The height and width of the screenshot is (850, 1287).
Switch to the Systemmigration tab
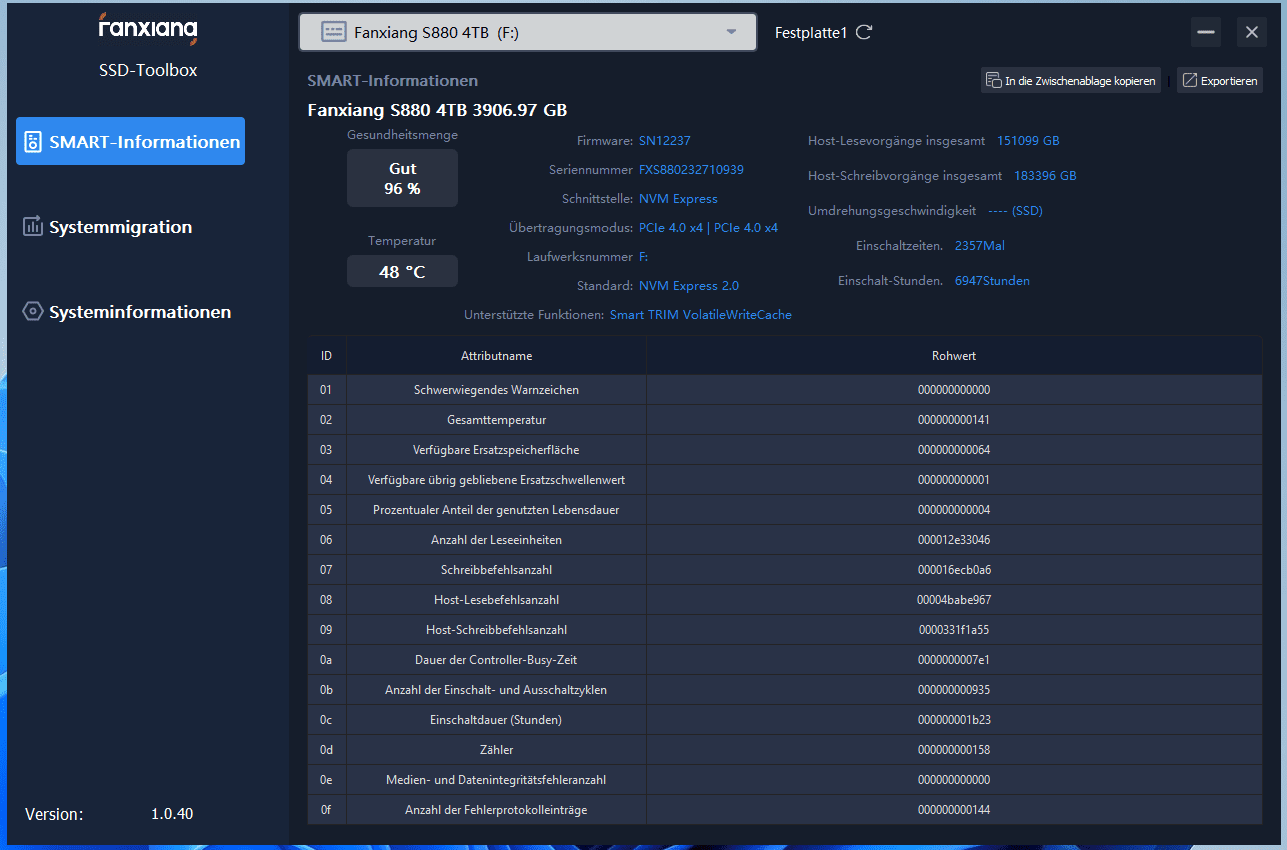point(120,227)
